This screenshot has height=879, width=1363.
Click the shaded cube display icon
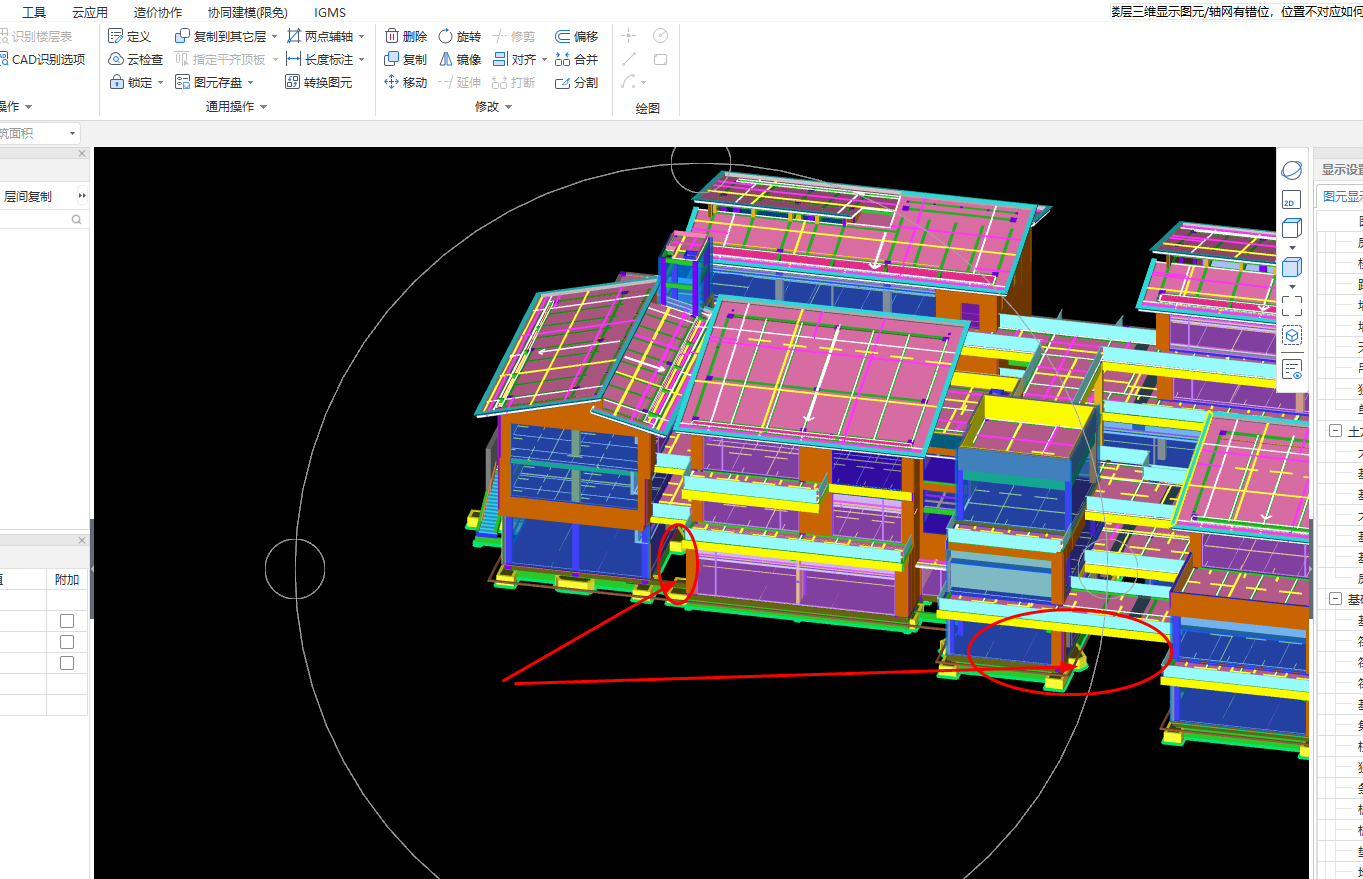click(x=1292, y=266)
